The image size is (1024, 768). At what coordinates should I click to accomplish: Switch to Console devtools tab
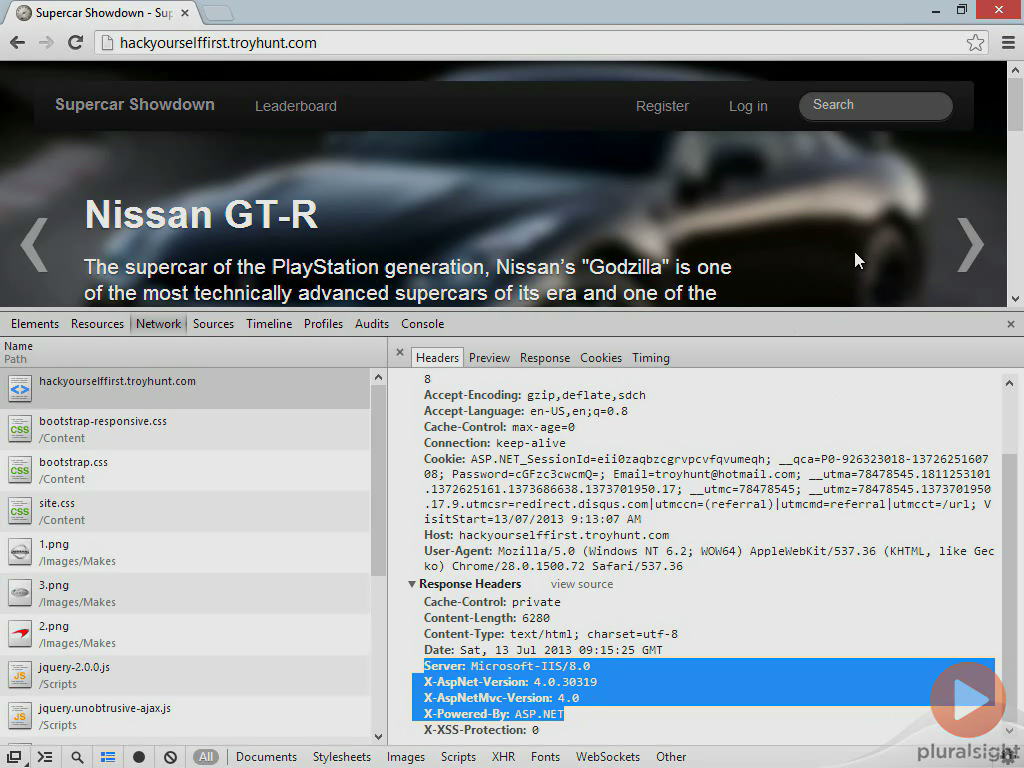pos(423,324)
